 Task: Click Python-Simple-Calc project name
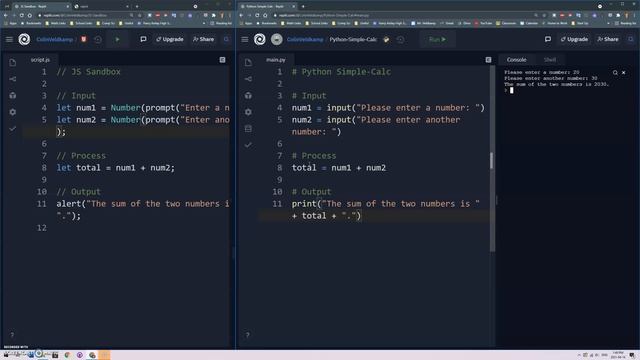click(353, 40)
